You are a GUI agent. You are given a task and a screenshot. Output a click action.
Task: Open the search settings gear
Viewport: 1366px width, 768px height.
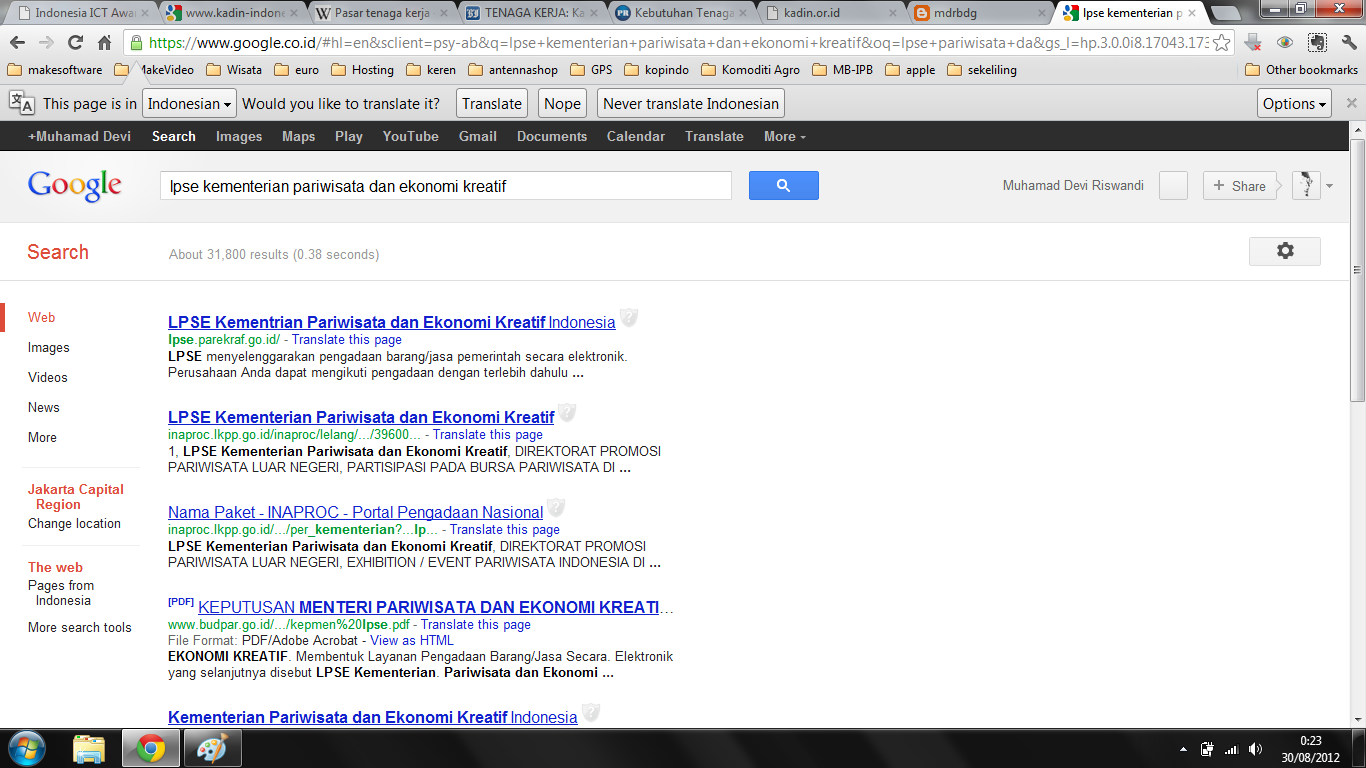[1285, 251]
